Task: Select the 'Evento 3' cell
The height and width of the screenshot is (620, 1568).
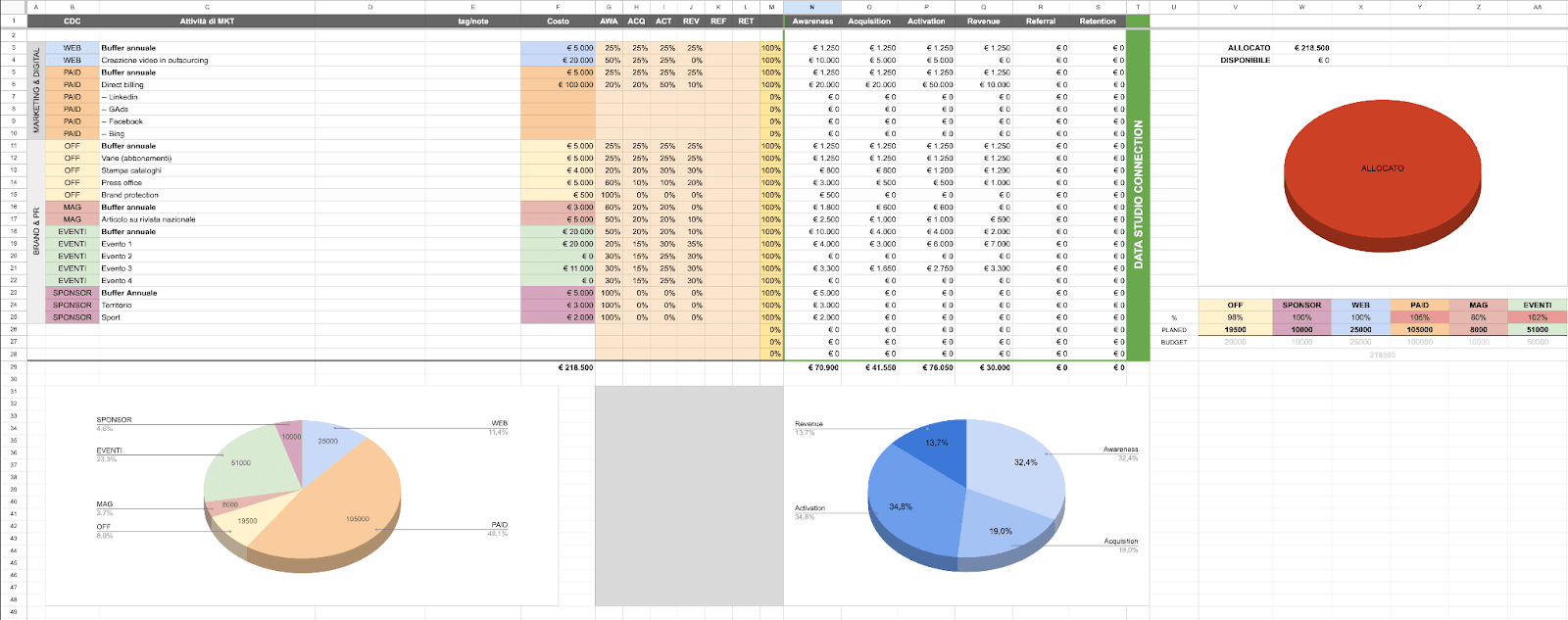Action: (207, 268)
